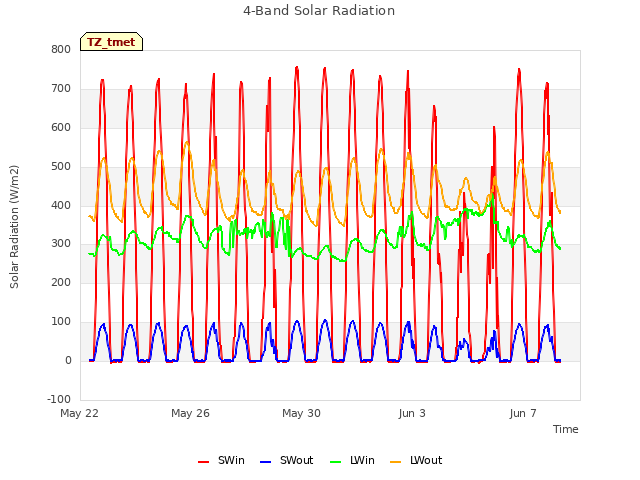Click the 500 y-axis tick label

point(61,167)
